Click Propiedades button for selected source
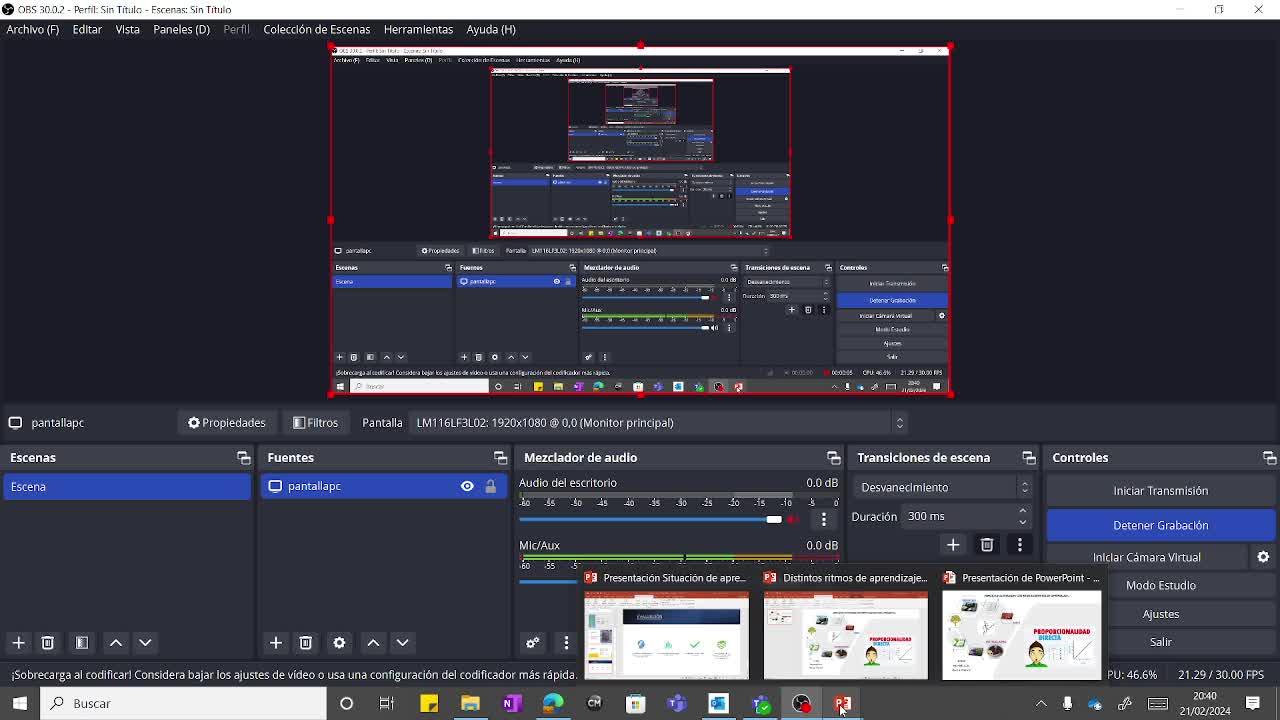Viewport: 1280px width, 720px height. pyautogui.click(x=227, y=422)
